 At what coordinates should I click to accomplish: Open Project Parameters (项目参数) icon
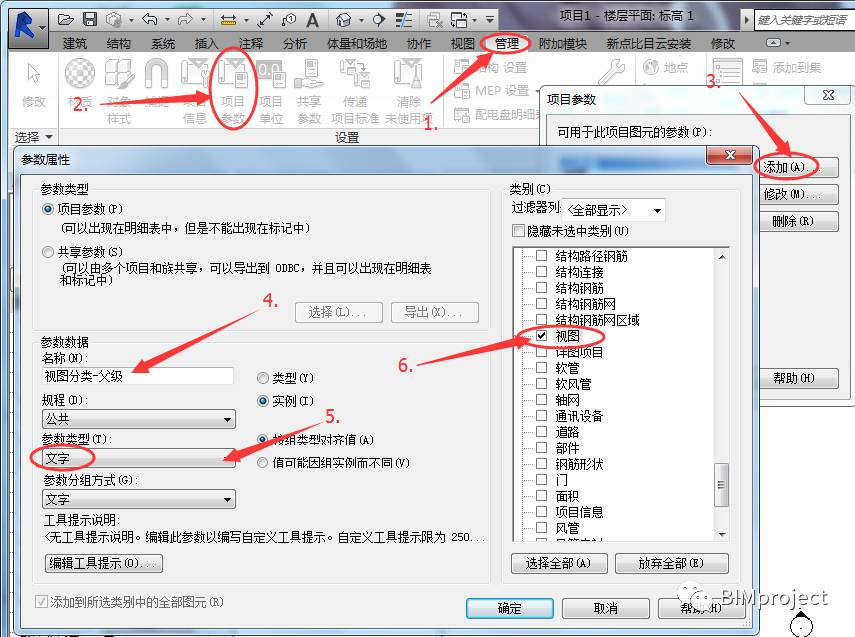[233, 73]
